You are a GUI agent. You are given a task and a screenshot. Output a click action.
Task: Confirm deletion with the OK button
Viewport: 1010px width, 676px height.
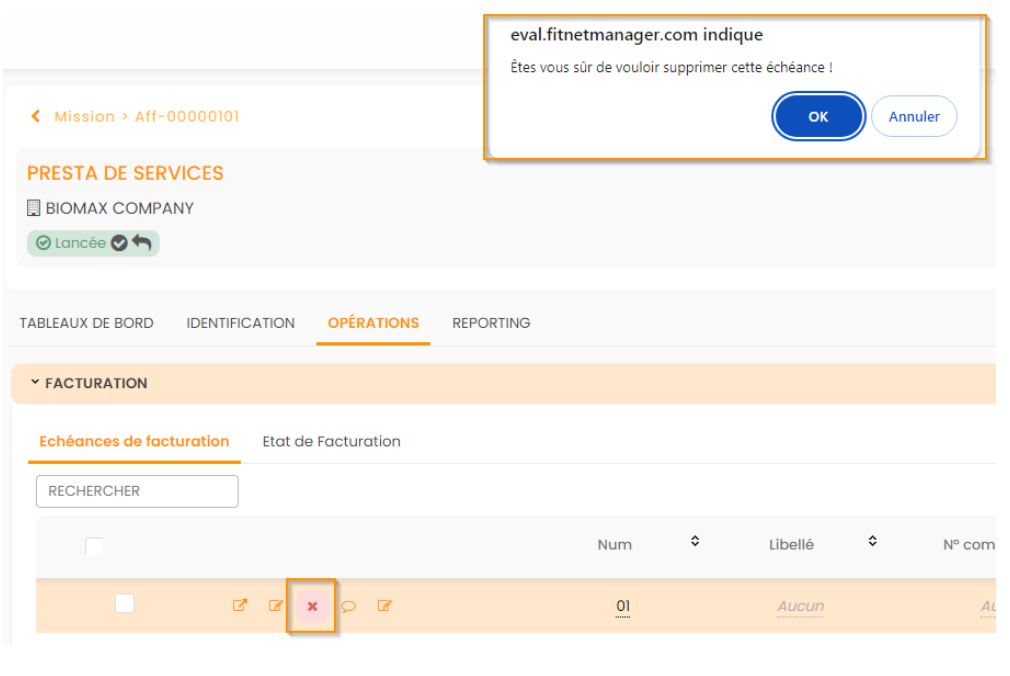tap(818, 117)
